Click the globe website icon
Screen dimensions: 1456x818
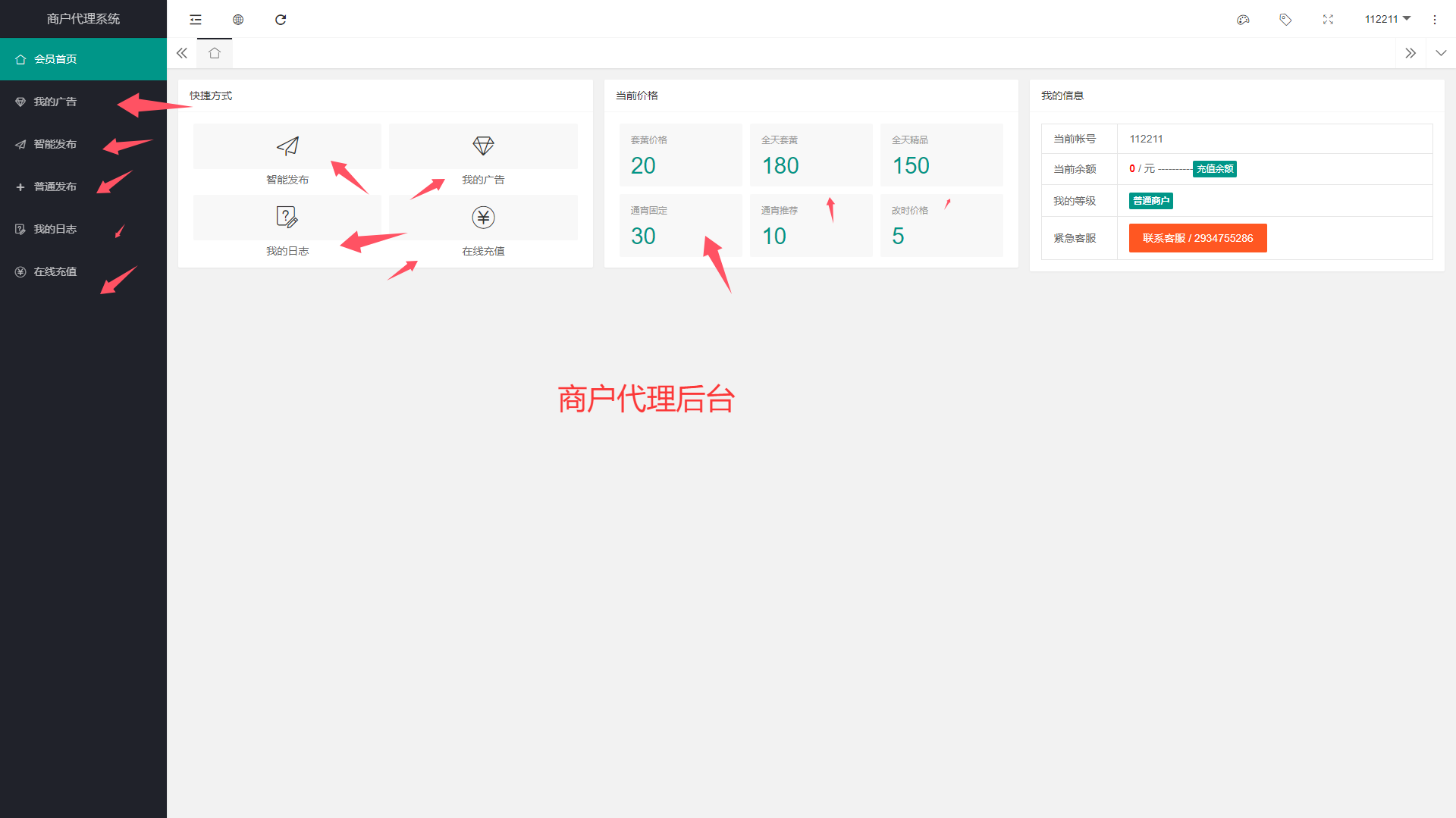click(238, 20)
